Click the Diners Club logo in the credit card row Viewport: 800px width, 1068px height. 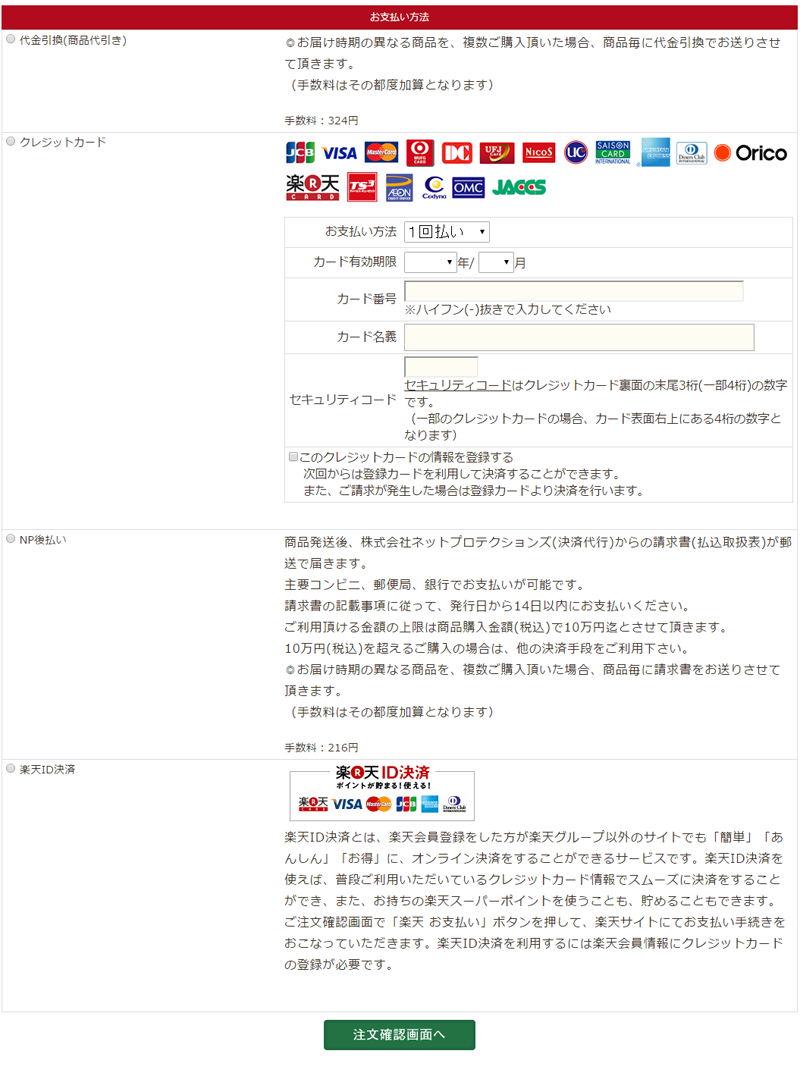click(x=691, y=153)
